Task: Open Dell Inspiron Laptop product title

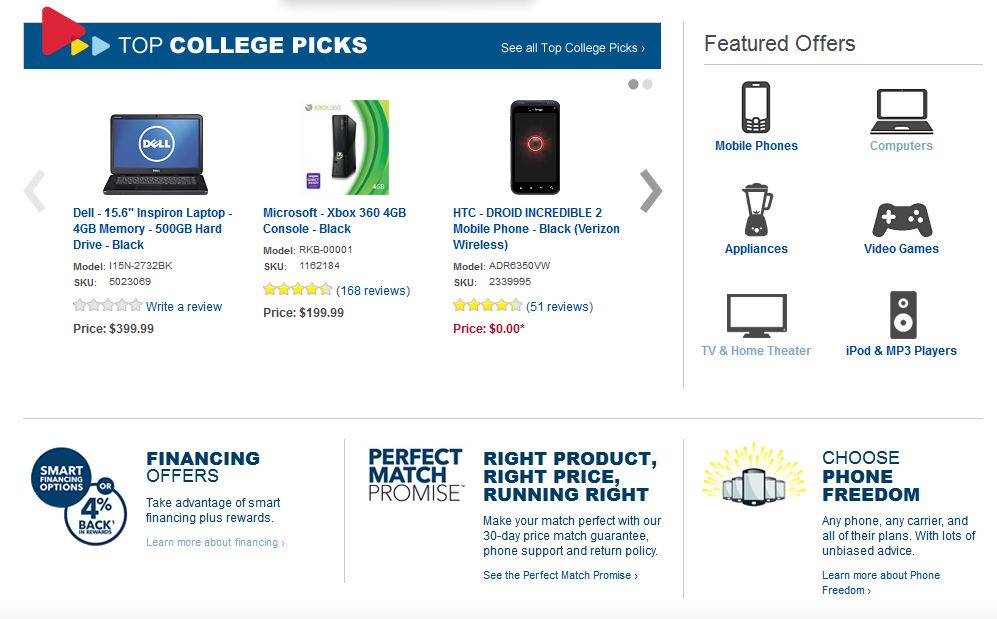Action: [x=152, y=229]
